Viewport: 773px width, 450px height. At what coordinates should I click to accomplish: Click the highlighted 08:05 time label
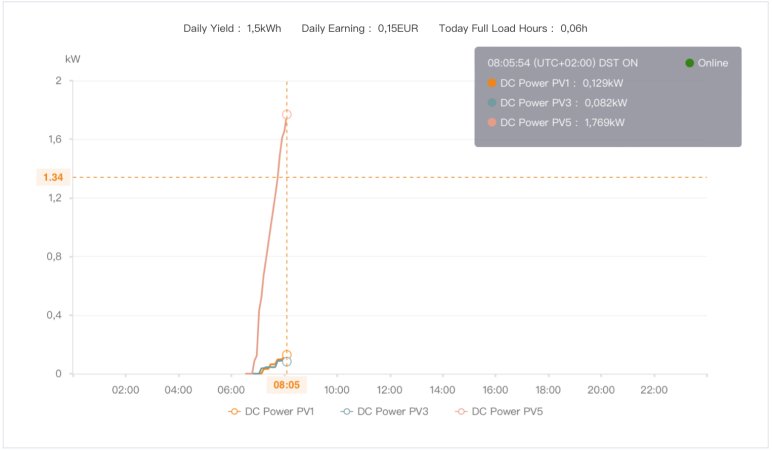(286, 383)
